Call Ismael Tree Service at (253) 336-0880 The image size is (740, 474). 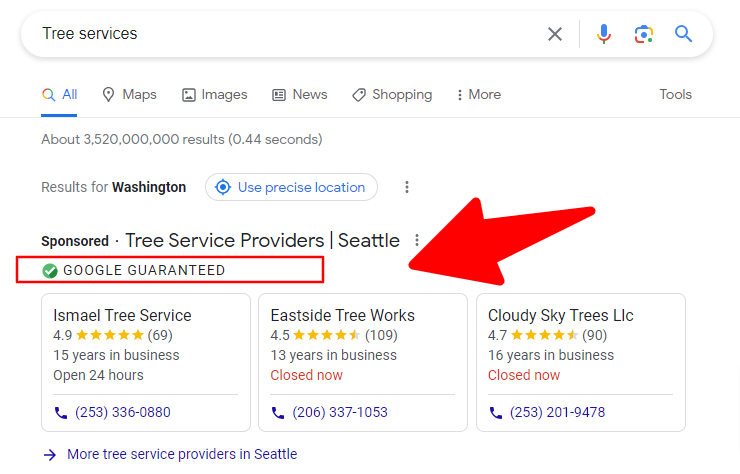point(123,413)
